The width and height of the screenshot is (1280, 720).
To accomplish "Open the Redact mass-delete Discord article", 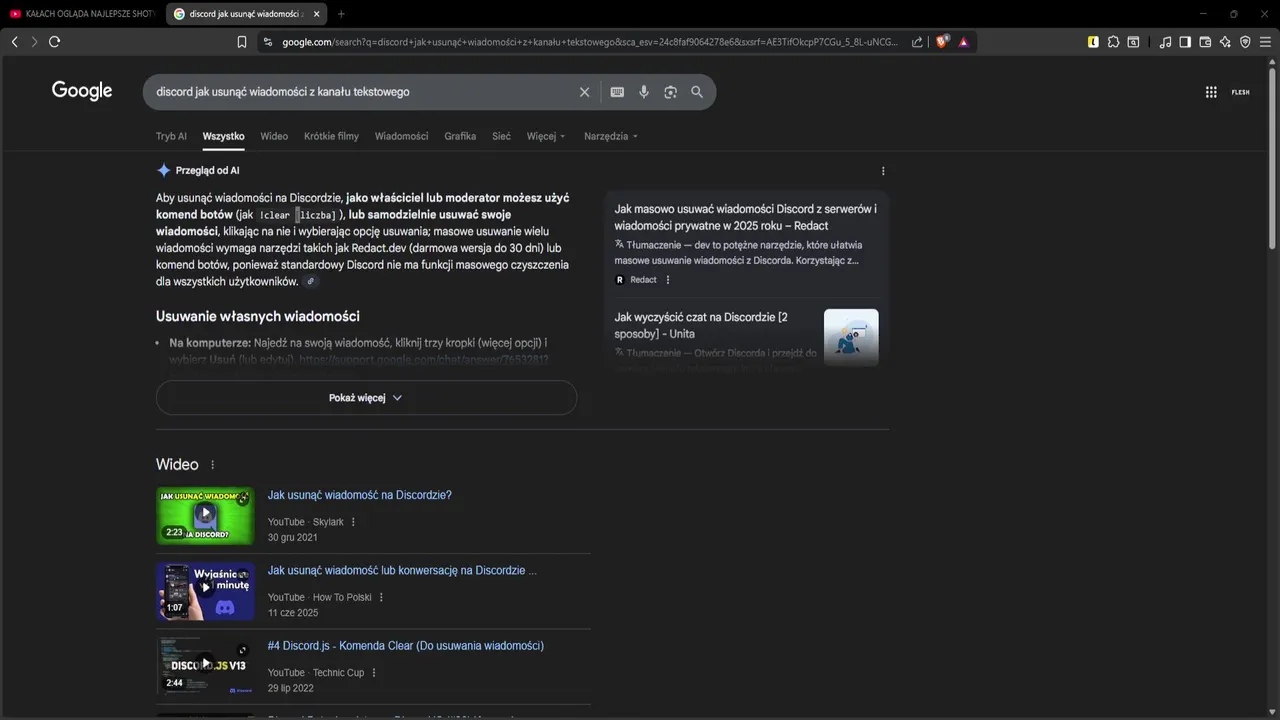I will pos(745,217).
